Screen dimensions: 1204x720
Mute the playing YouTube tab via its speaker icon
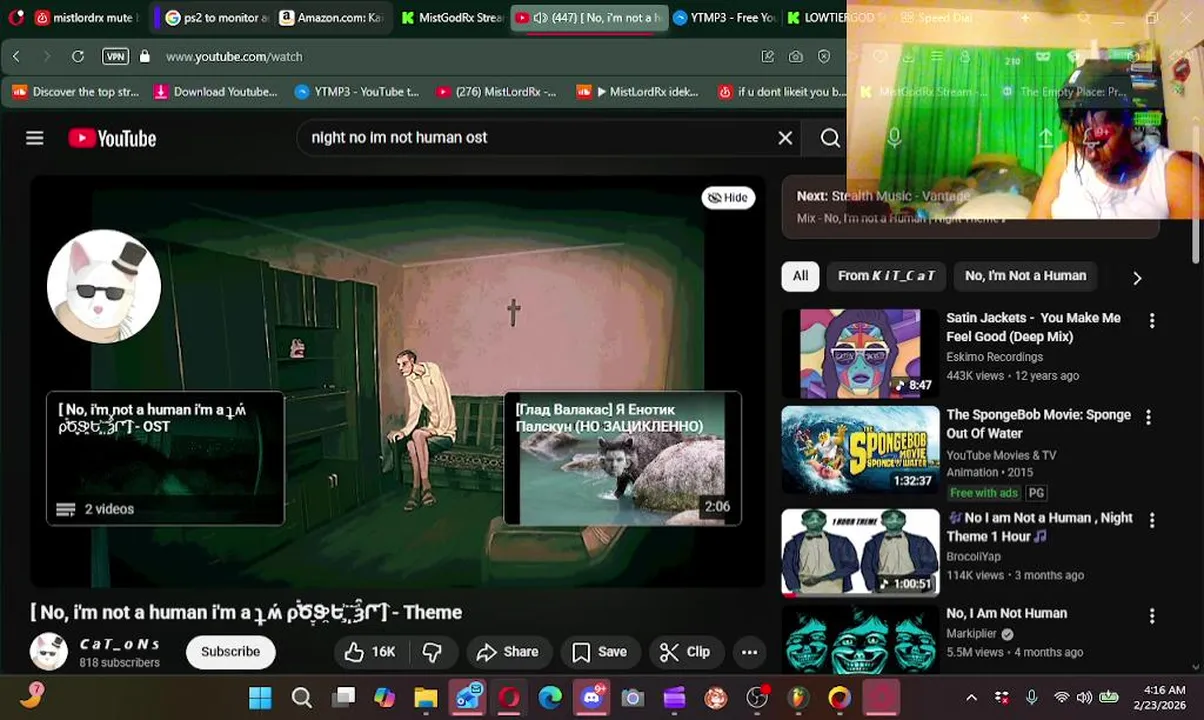pyautogui.click(x=540, y=18)
